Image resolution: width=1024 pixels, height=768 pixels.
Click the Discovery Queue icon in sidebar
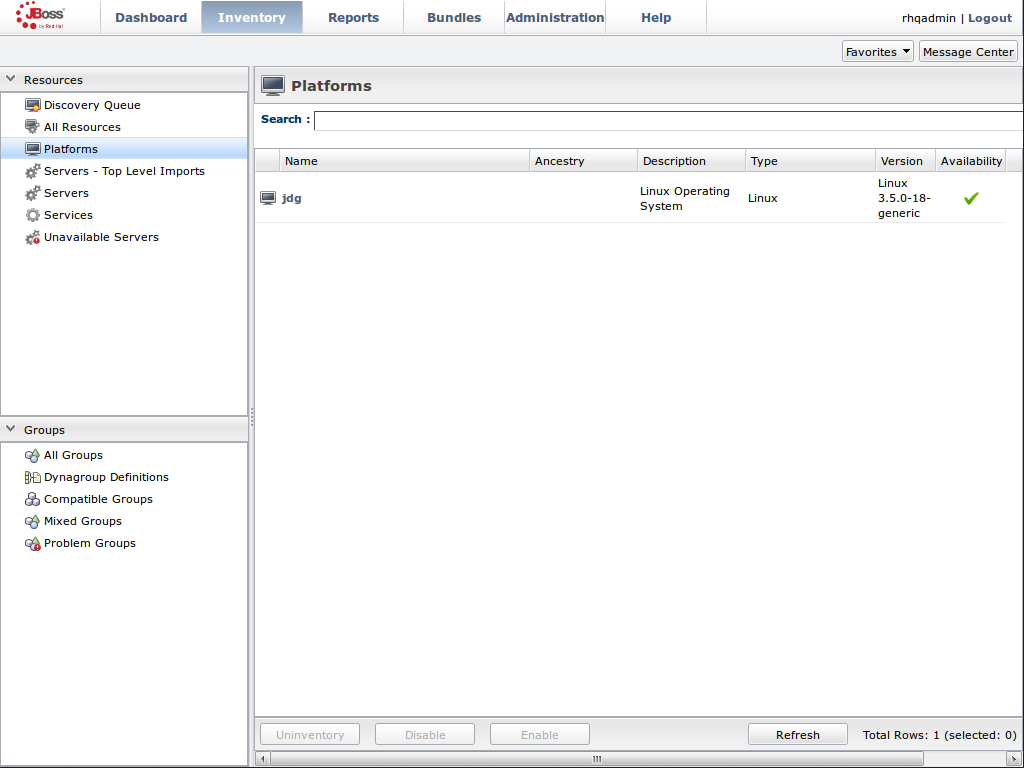point(33,105)
